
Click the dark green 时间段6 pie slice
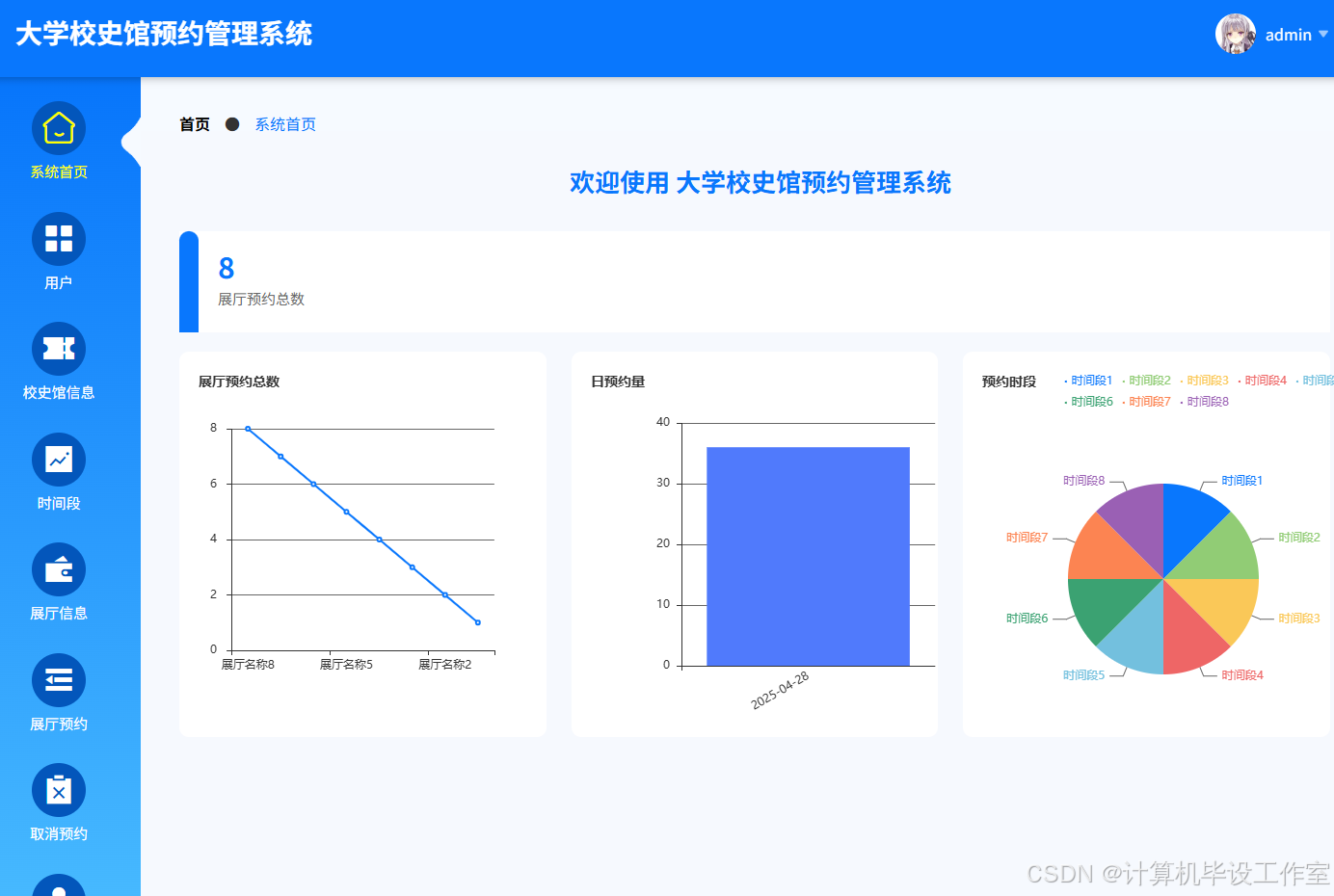(x=1108, y=601)
